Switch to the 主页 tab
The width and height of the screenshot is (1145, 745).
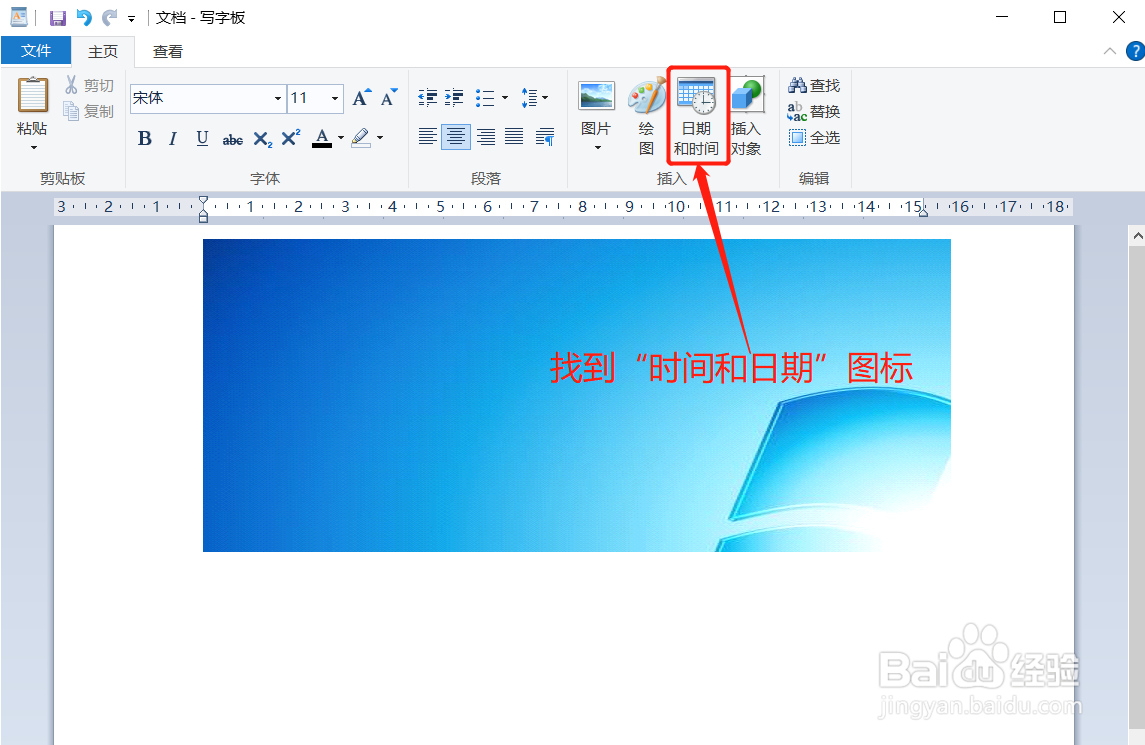pos(103,51)
